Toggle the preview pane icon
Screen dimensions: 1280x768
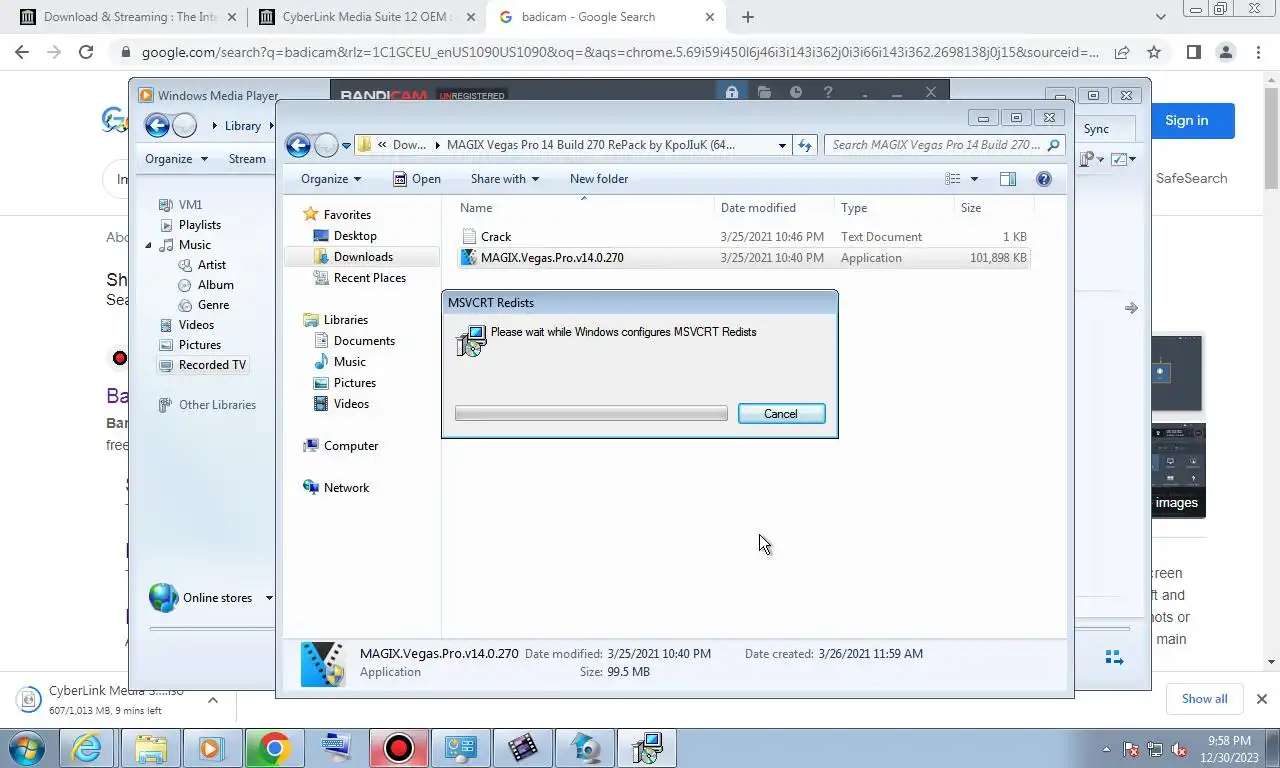click(1007, 179)
